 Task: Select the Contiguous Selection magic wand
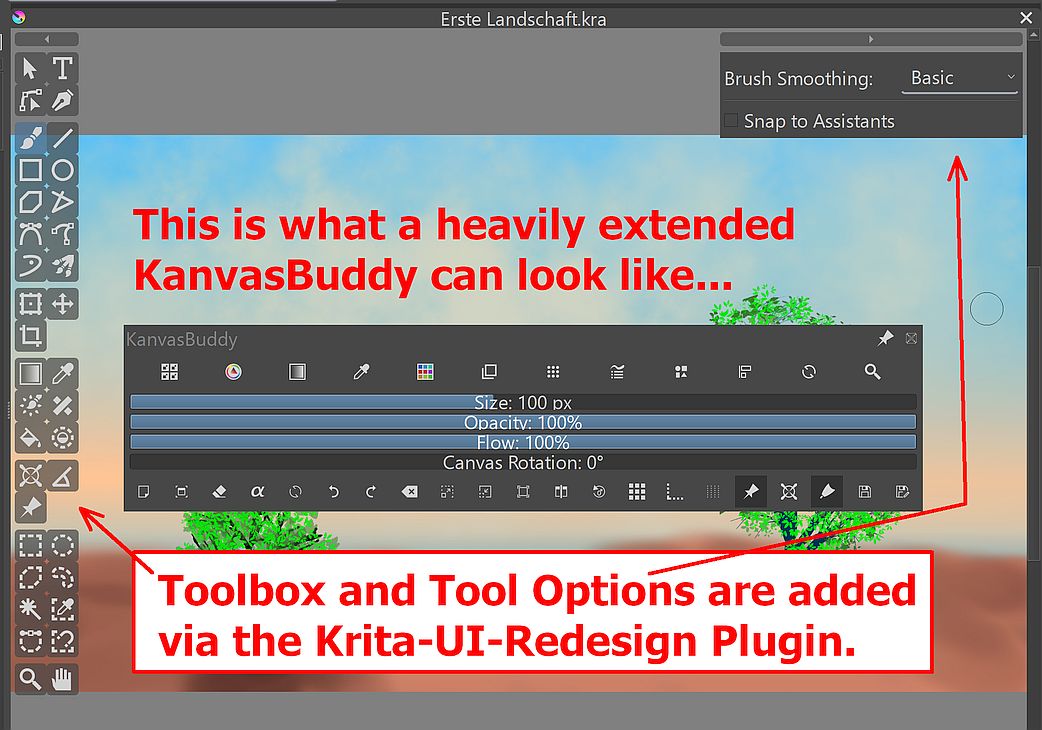click(31, 609)
